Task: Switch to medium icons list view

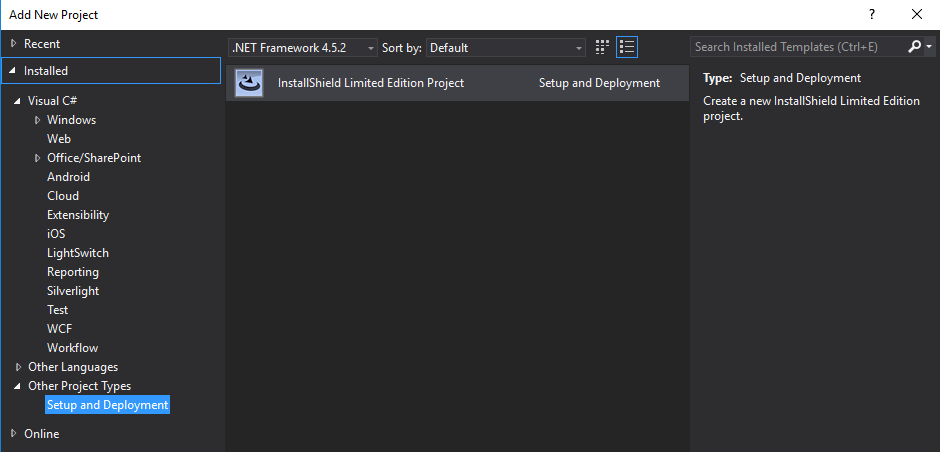Action: [626, 47]
